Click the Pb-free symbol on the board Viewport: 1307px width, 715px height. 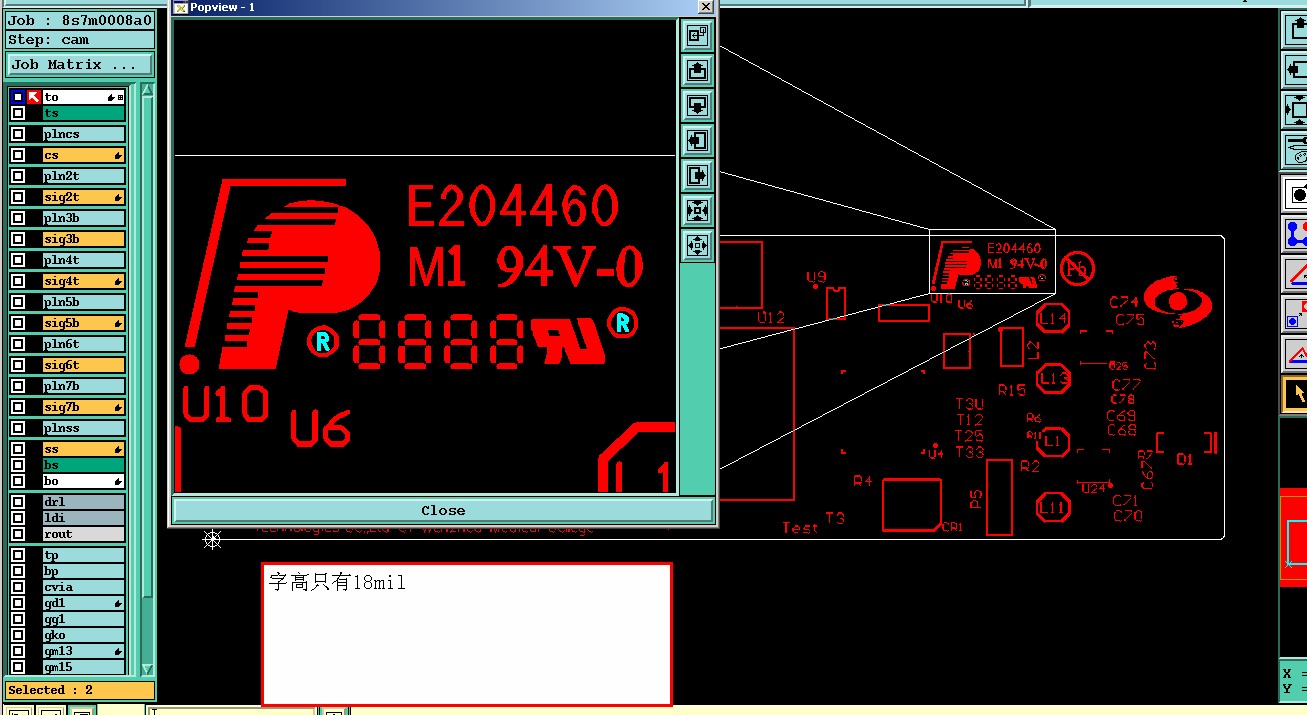tap(1077, 268)
